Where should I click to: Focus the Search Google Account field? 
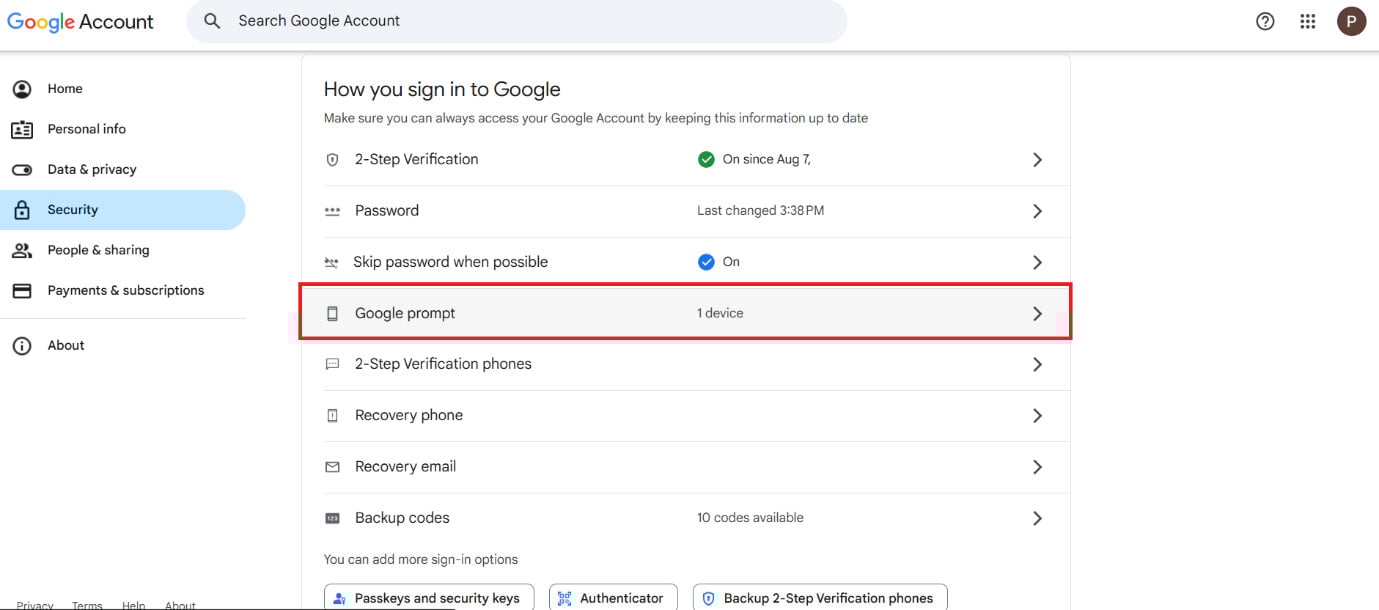tap(516, 21)
